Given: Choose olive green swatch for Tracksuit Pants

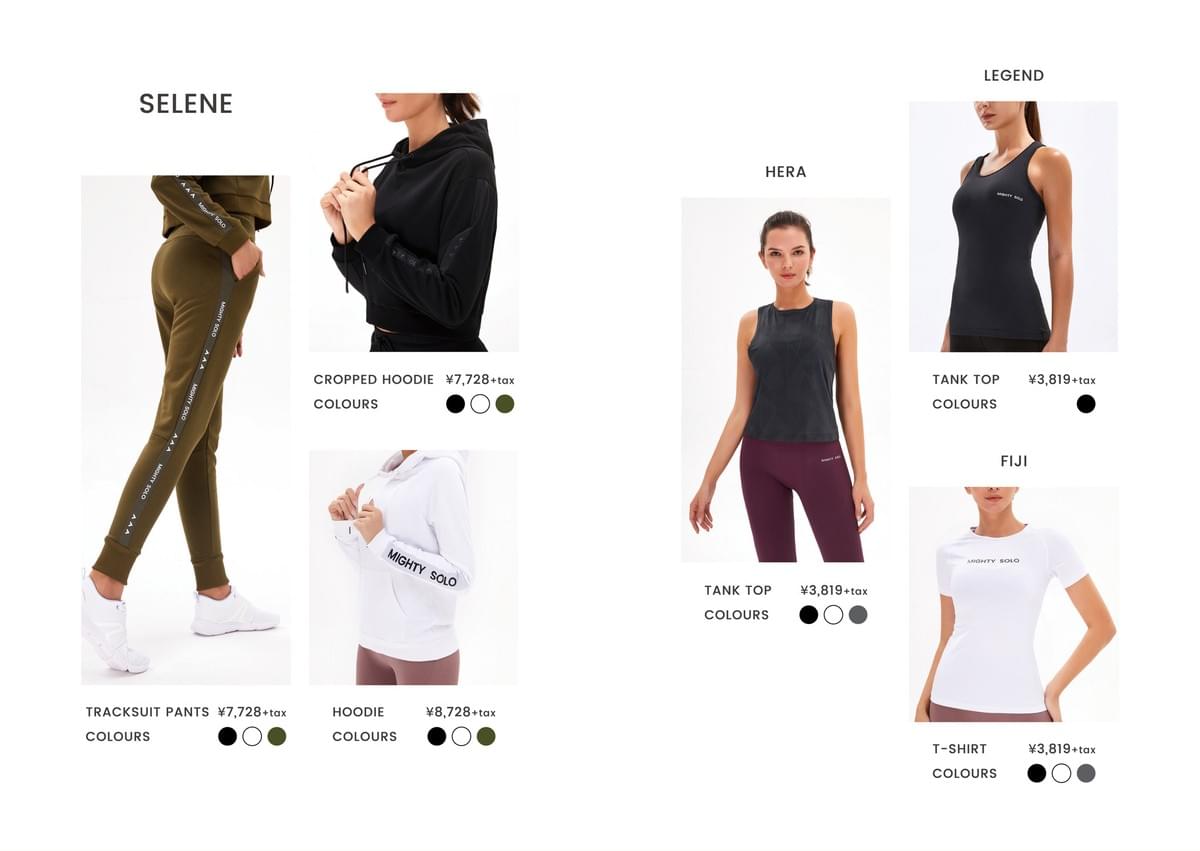Looking at the screenshot, I should pos(277,736).
